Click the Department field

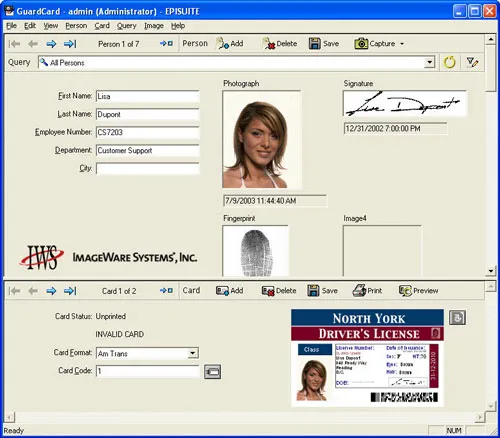coord(148,150)
